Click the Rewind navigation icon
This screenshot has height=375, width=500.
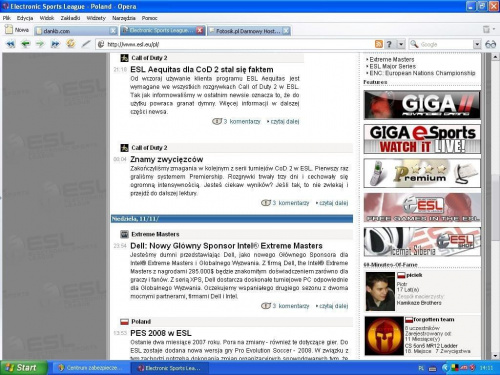[11, 44]
